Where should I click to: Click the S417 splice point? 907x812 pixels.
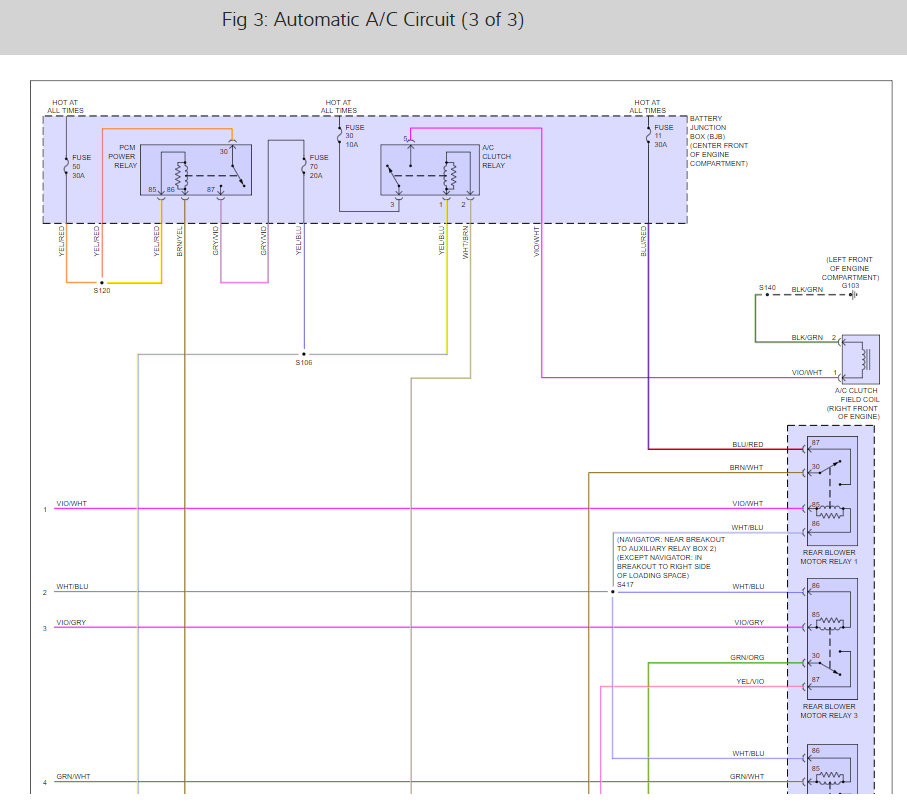613,591
